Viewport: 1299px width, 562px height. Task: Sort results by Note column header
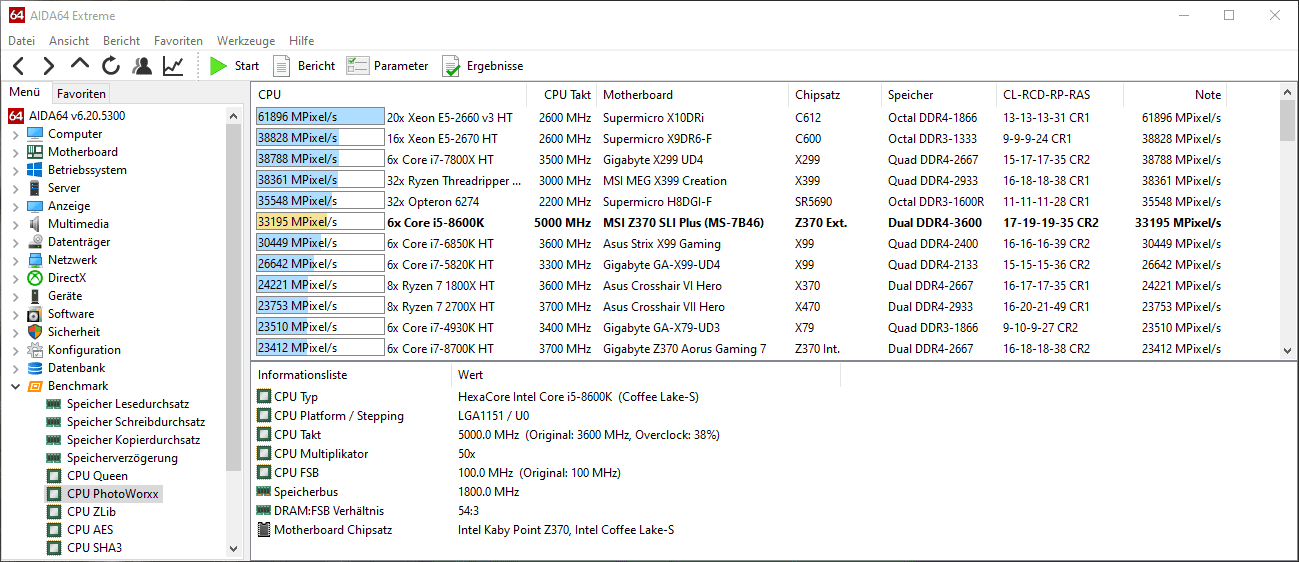click(1175, 95)
